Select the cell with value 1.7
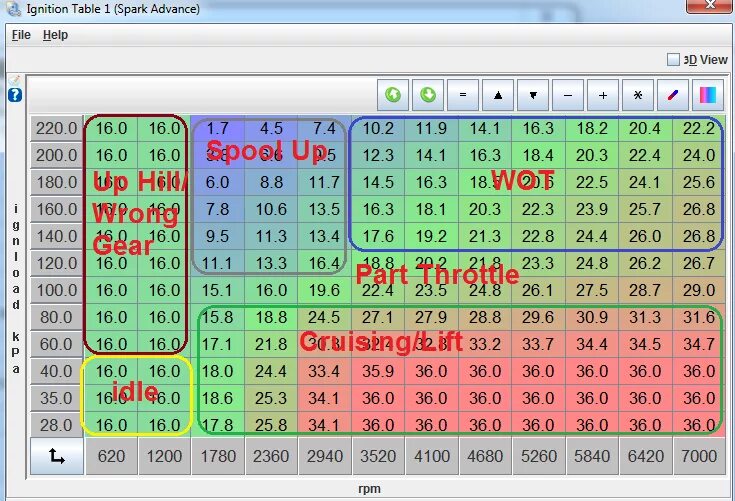Viewport: 735px width, 501px height. point(218,128)
